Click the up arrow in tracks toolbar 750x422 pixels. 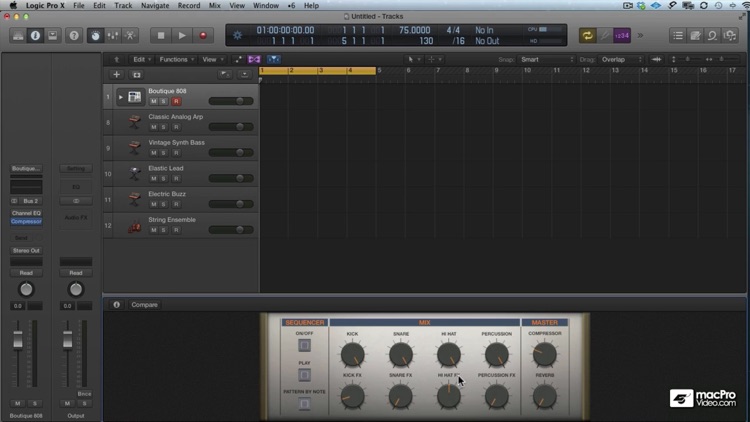[116, 59]
